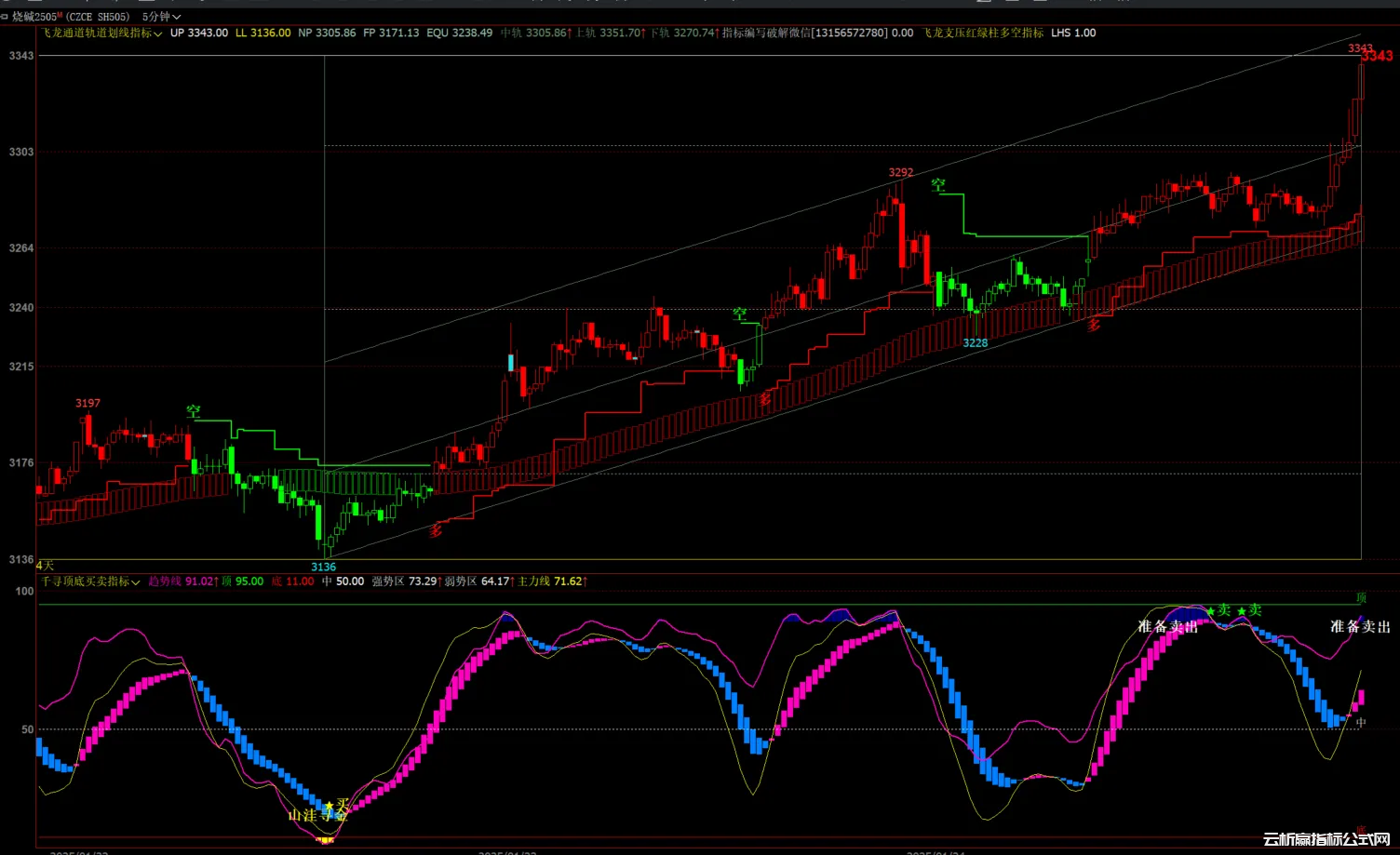Screen dimensions: 1400x855
Task: Open the 云析赢指标公式网 watermark link
Action: point(1326,839)
